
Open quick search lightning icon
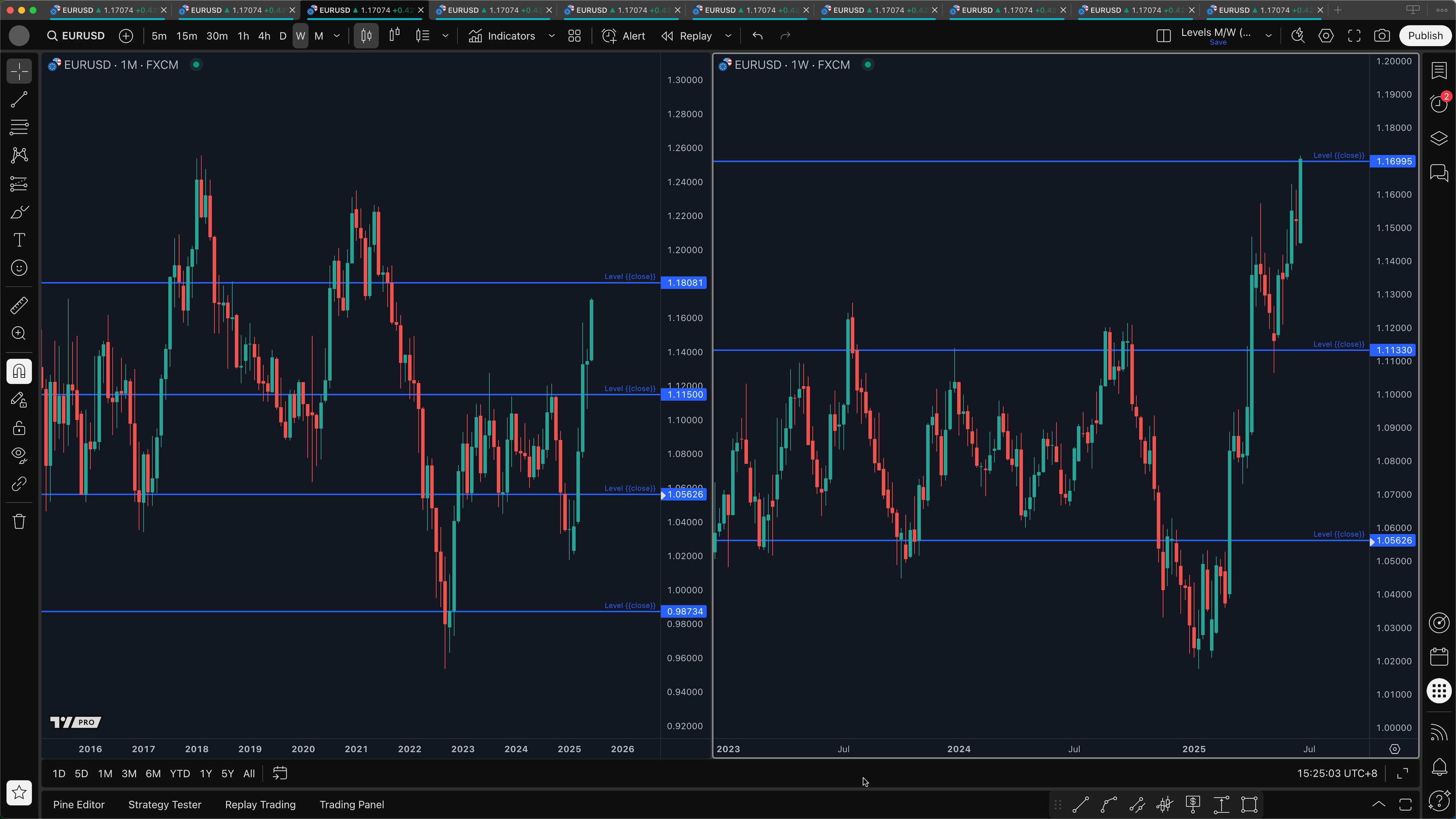click(x=1298, y=36)
